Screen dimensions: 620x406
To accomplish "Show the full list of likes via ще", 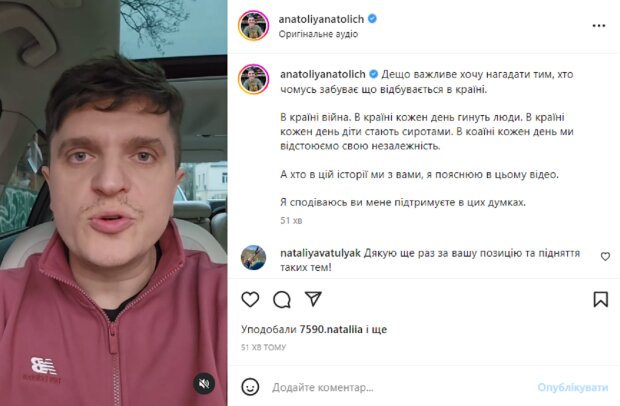I will 379,330.
